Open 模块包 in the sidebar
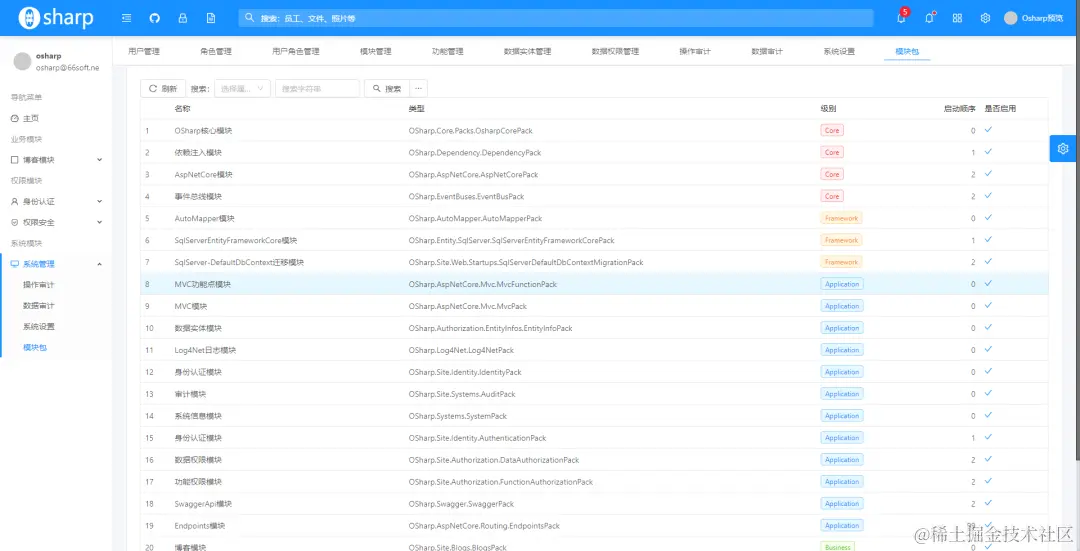The width and height of the screenshot is (1080, 551). [x=35, y=347]
